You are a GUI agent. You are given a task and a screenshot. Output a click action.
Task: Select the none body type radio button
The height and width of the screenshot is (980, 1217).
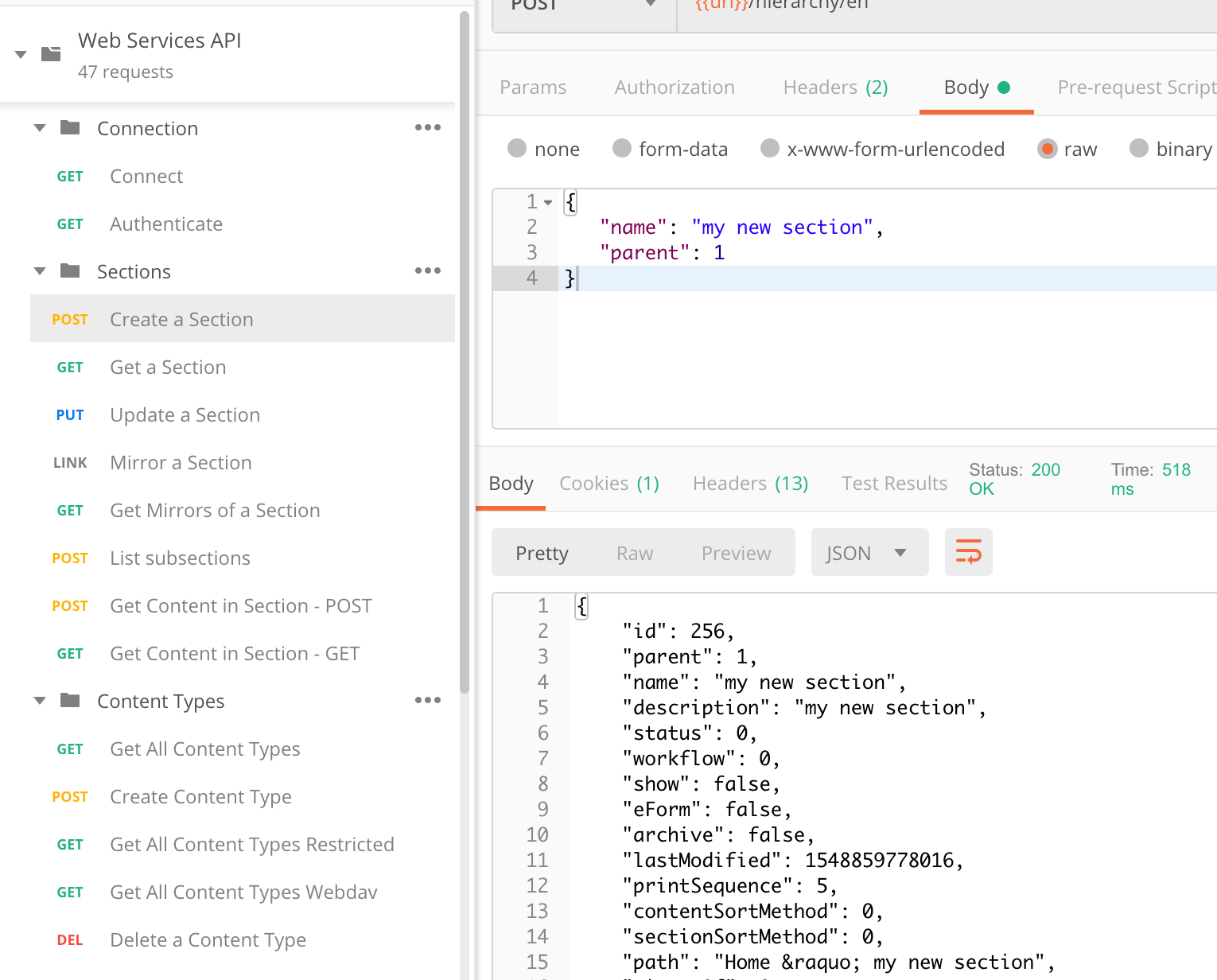517,149
